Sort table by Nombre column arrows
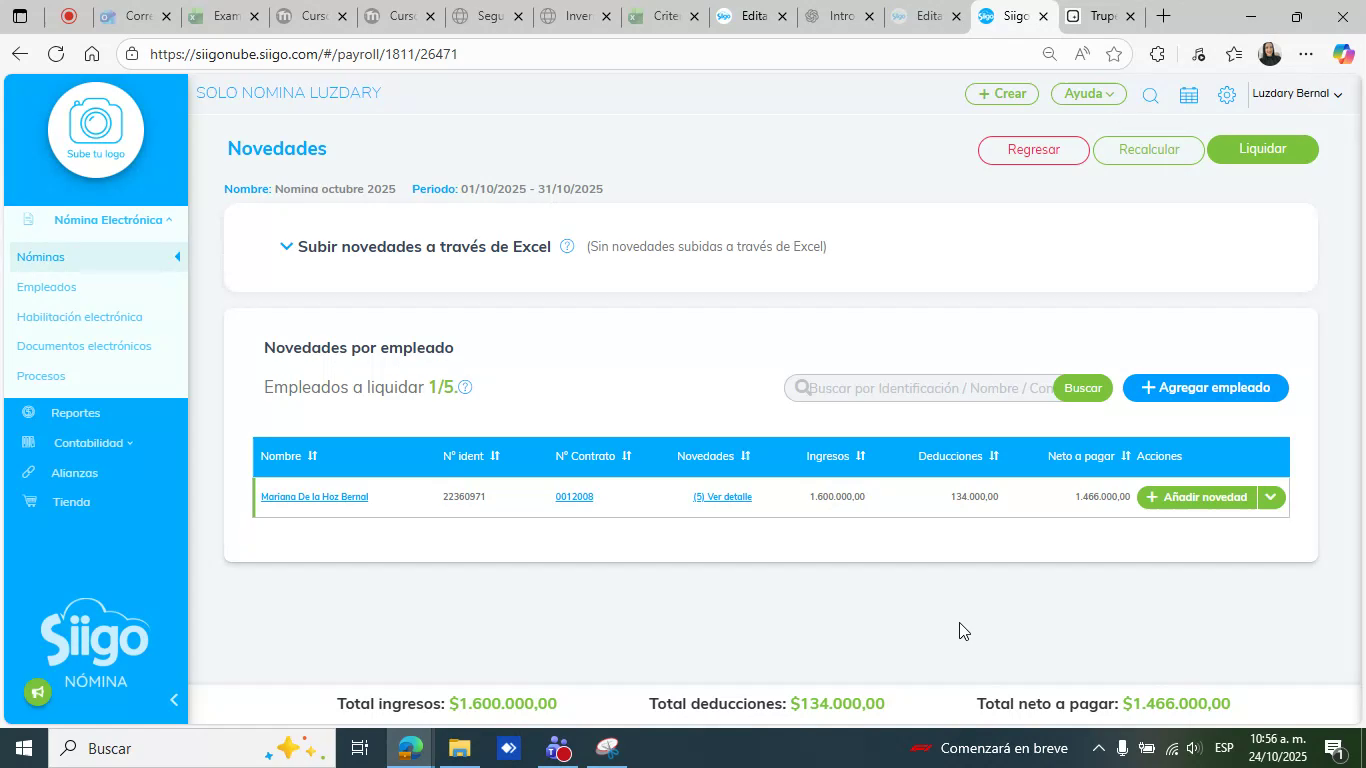This screenshot has height=768, width=1366. point(312,456)
